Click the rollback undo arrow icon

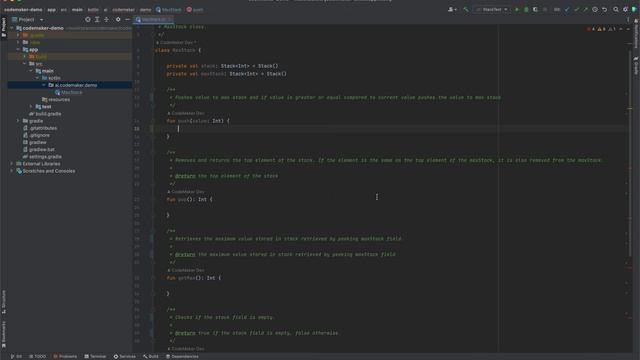pyautogui.click(x=604, y=9)
